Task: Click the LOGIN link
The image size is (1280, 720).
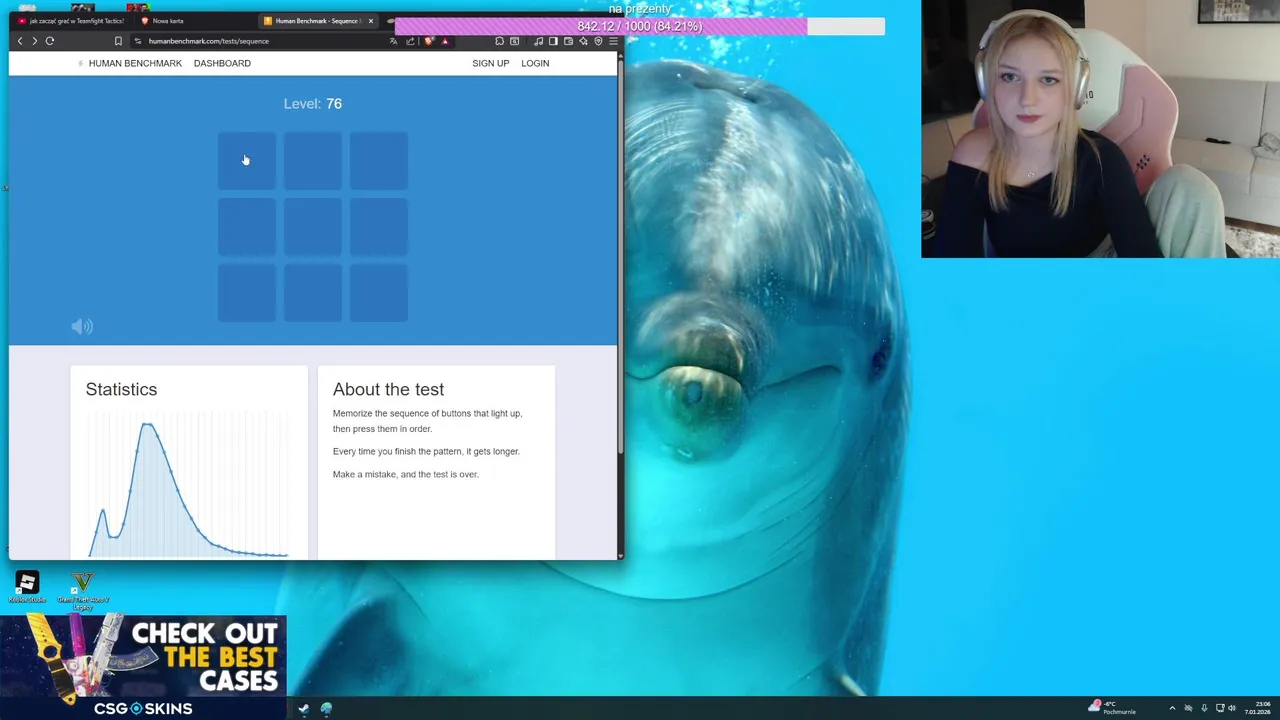Action: click(535, 63)
